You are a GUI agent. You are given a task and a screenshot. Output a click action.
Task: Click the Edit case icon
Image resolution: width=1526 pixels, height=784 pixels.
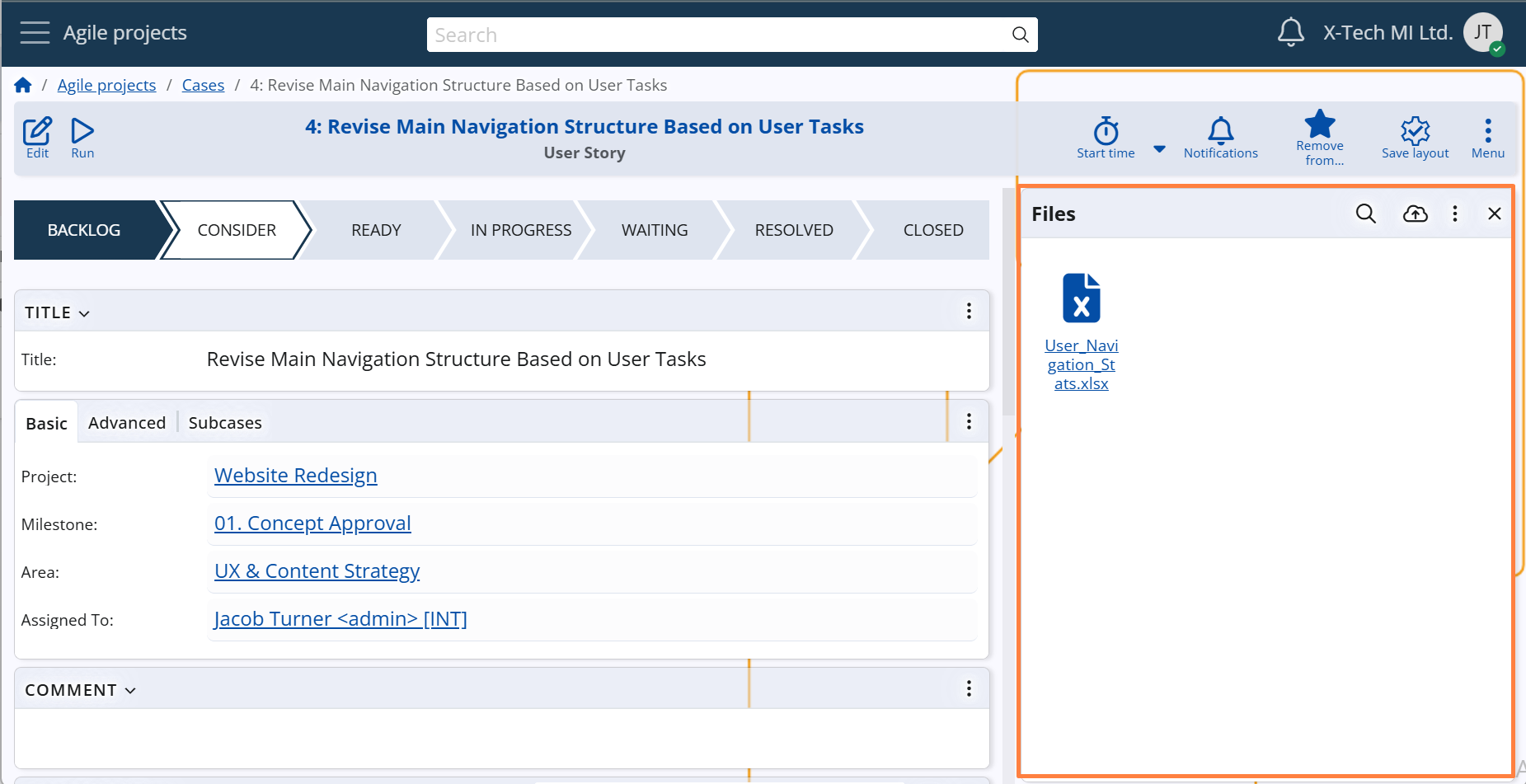(37, 137)
